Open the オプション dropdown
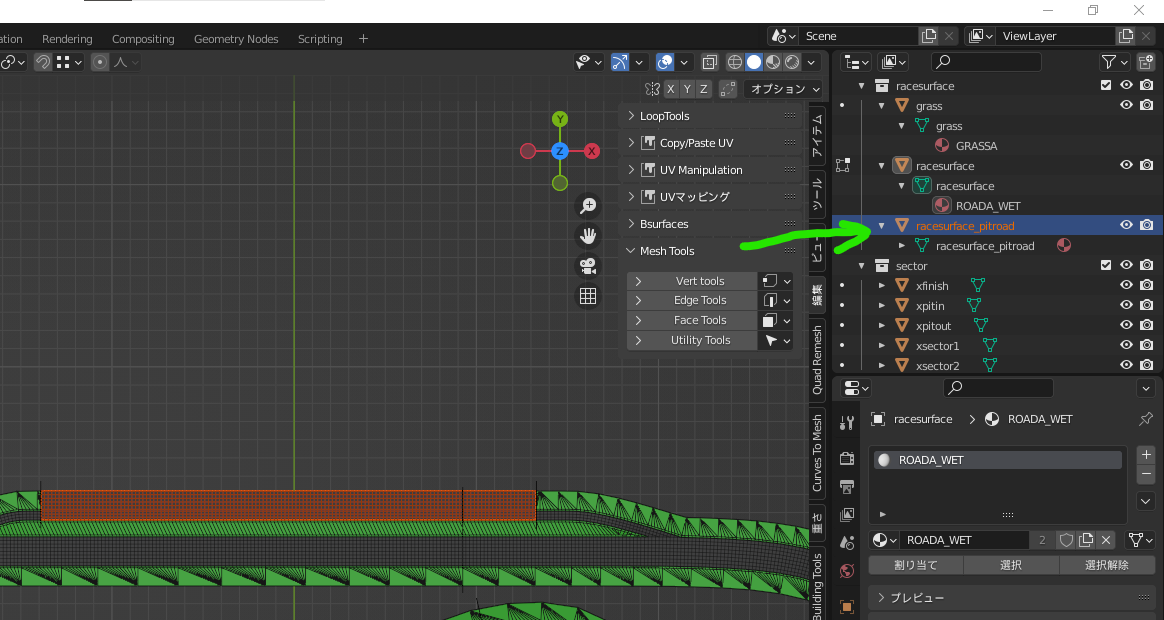 783,89
